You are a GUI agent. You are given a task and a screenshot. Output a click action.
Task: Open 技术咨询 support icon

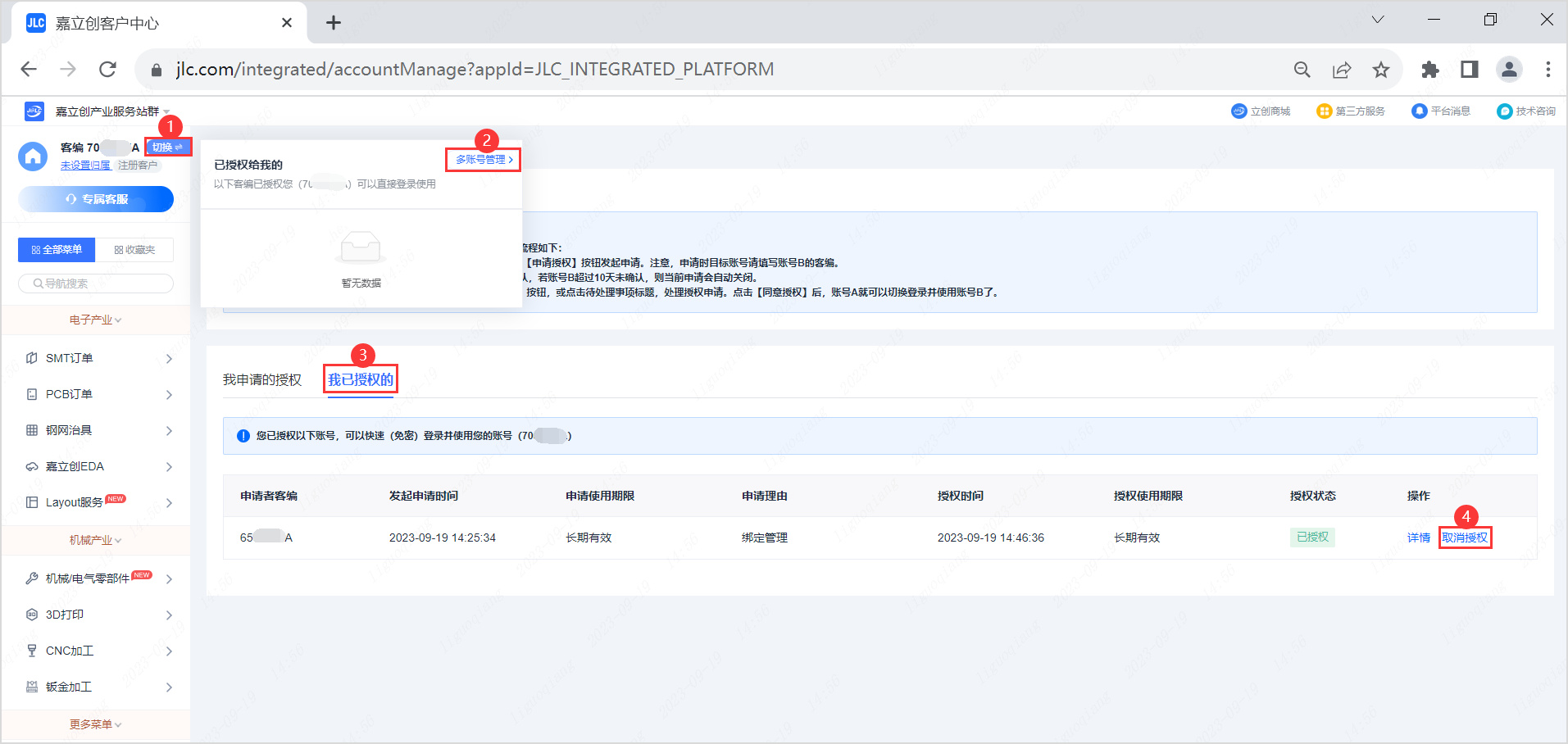(1504, 111)
